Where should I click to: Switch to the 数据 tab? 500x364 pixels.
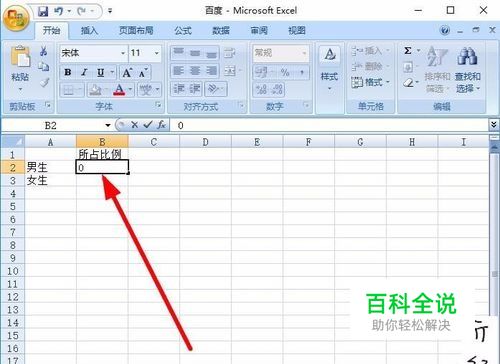221,31
